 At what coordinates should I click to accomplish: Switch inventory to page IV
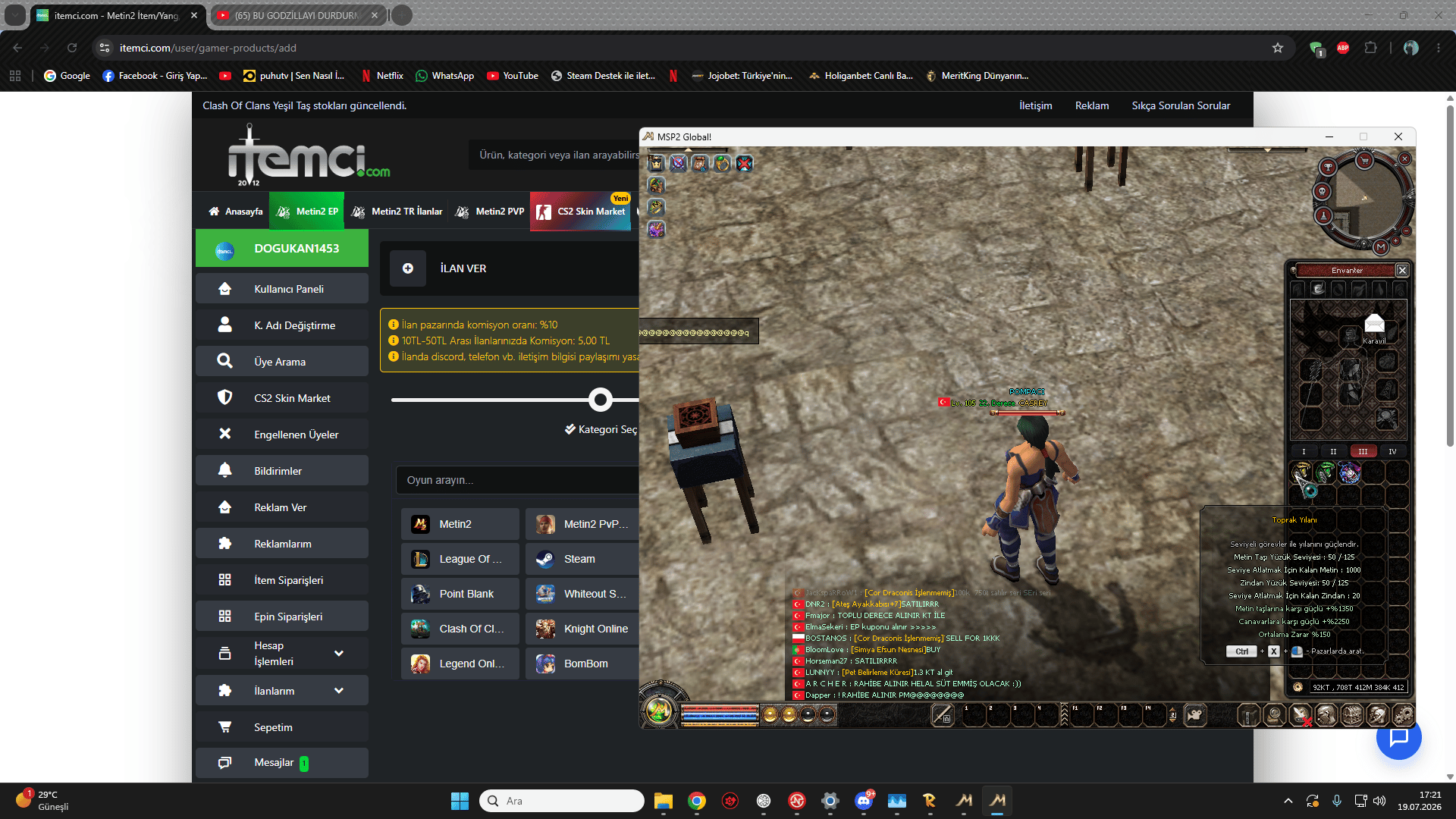coord(1392,451)
